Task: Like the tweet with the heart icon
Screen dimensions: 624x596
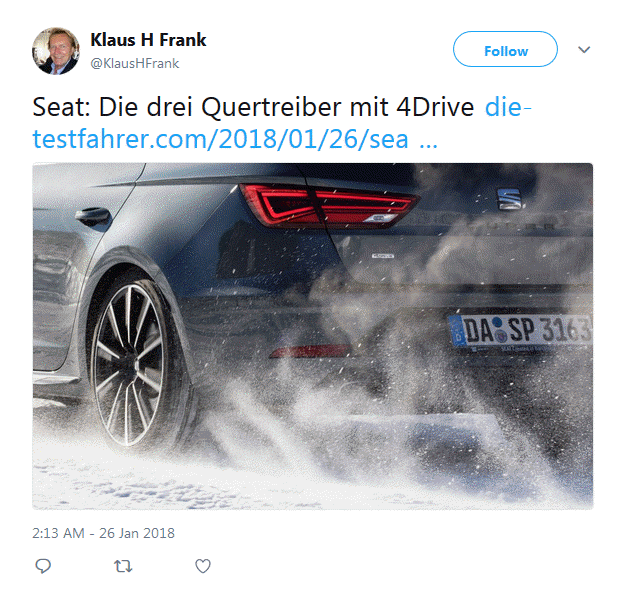Action: pos(203,566)
